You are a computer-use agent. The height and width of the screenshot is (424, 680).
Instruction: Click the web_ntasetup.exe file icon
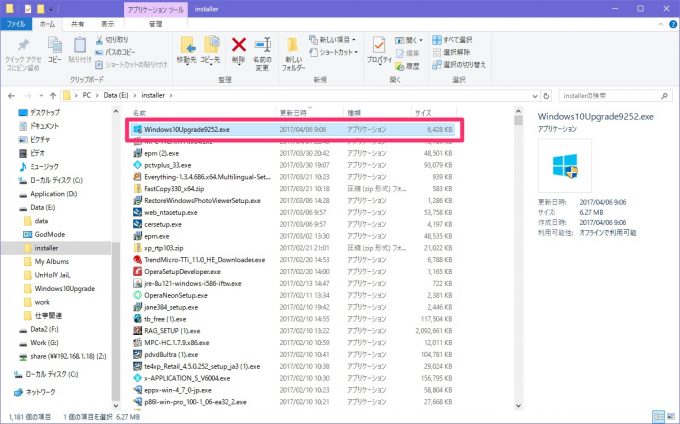(137, 212)
